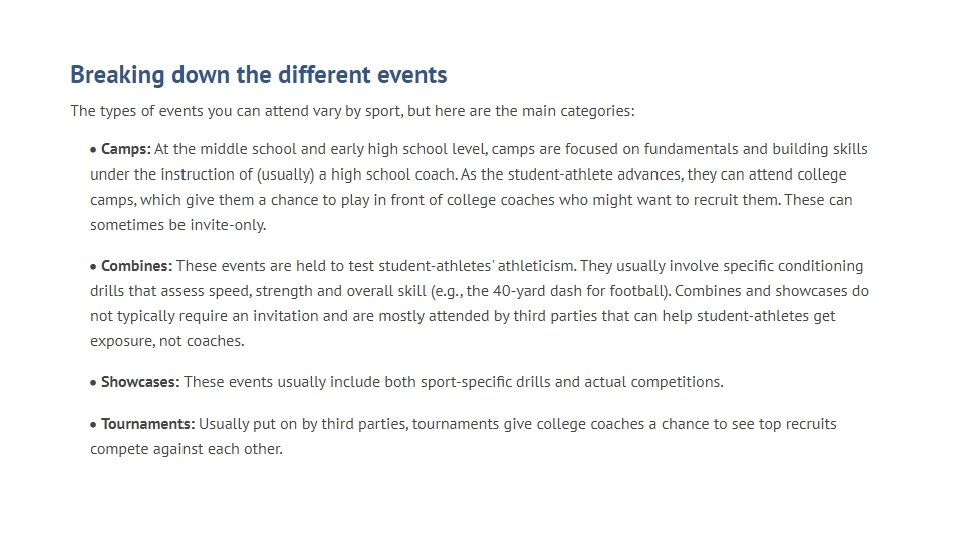Click the bullet dot before Camps
Screen dimensions: 960x540
pyautogui.click(x=94, y=150)
